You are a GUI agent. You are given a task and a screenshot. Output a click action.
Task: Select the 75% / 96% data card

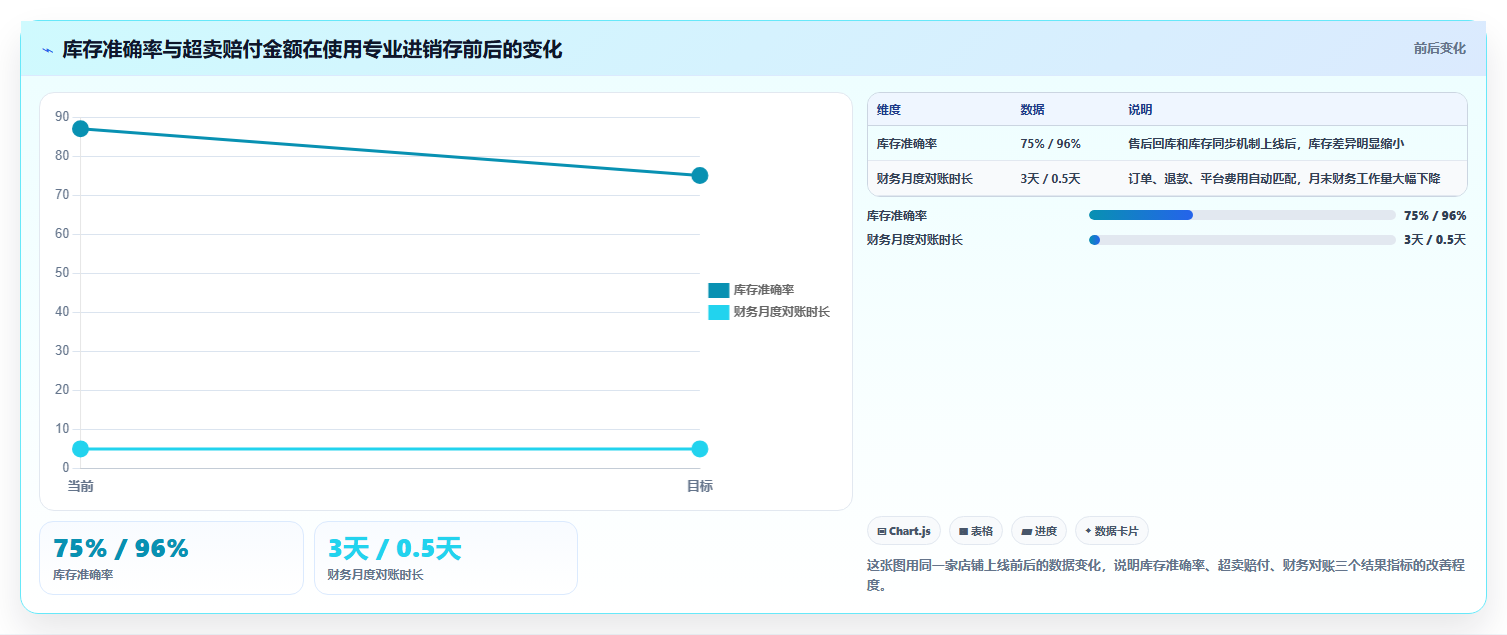click(171, 558)
